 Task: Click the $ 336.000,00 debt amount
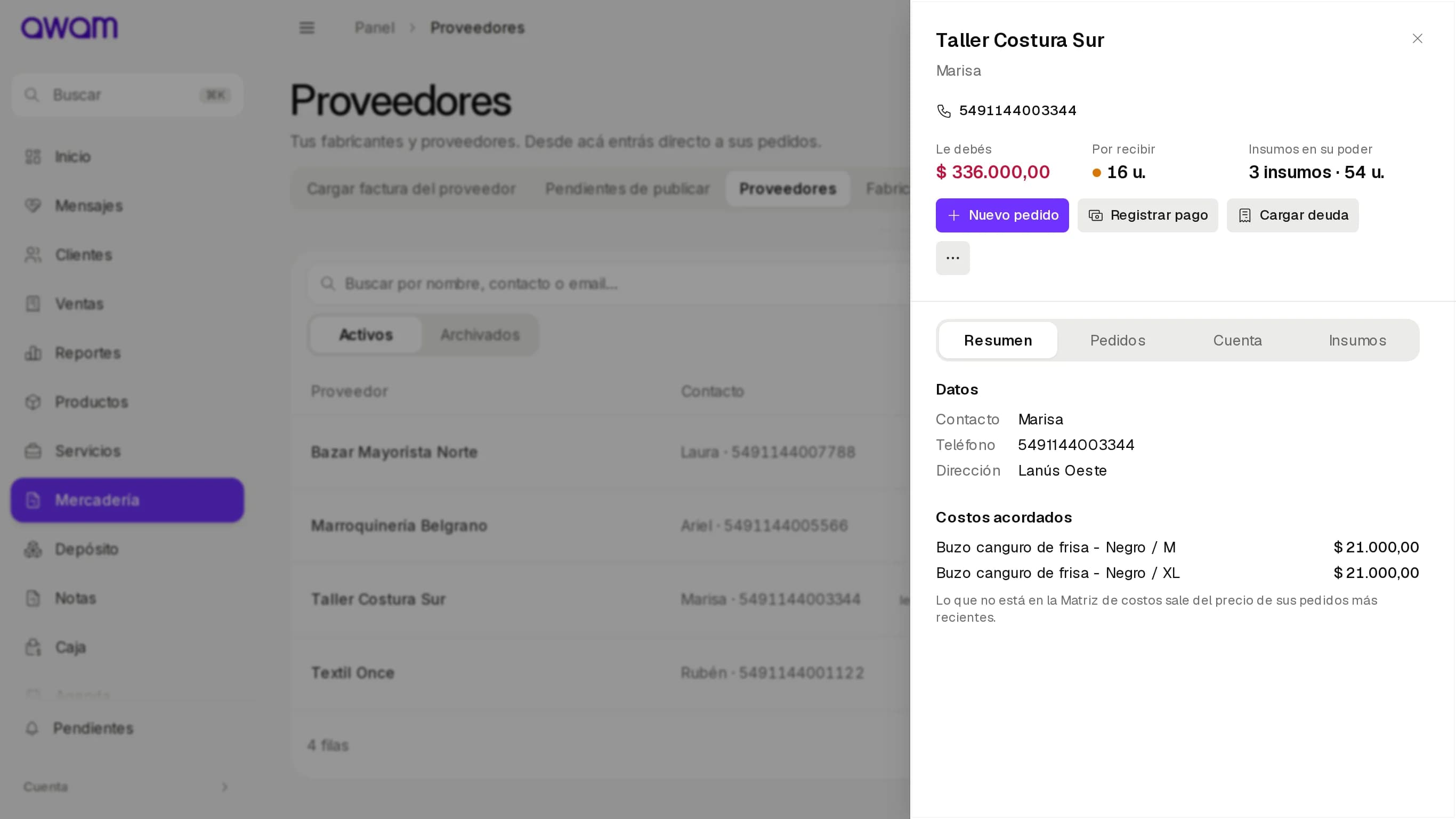(x=992, y=172)
